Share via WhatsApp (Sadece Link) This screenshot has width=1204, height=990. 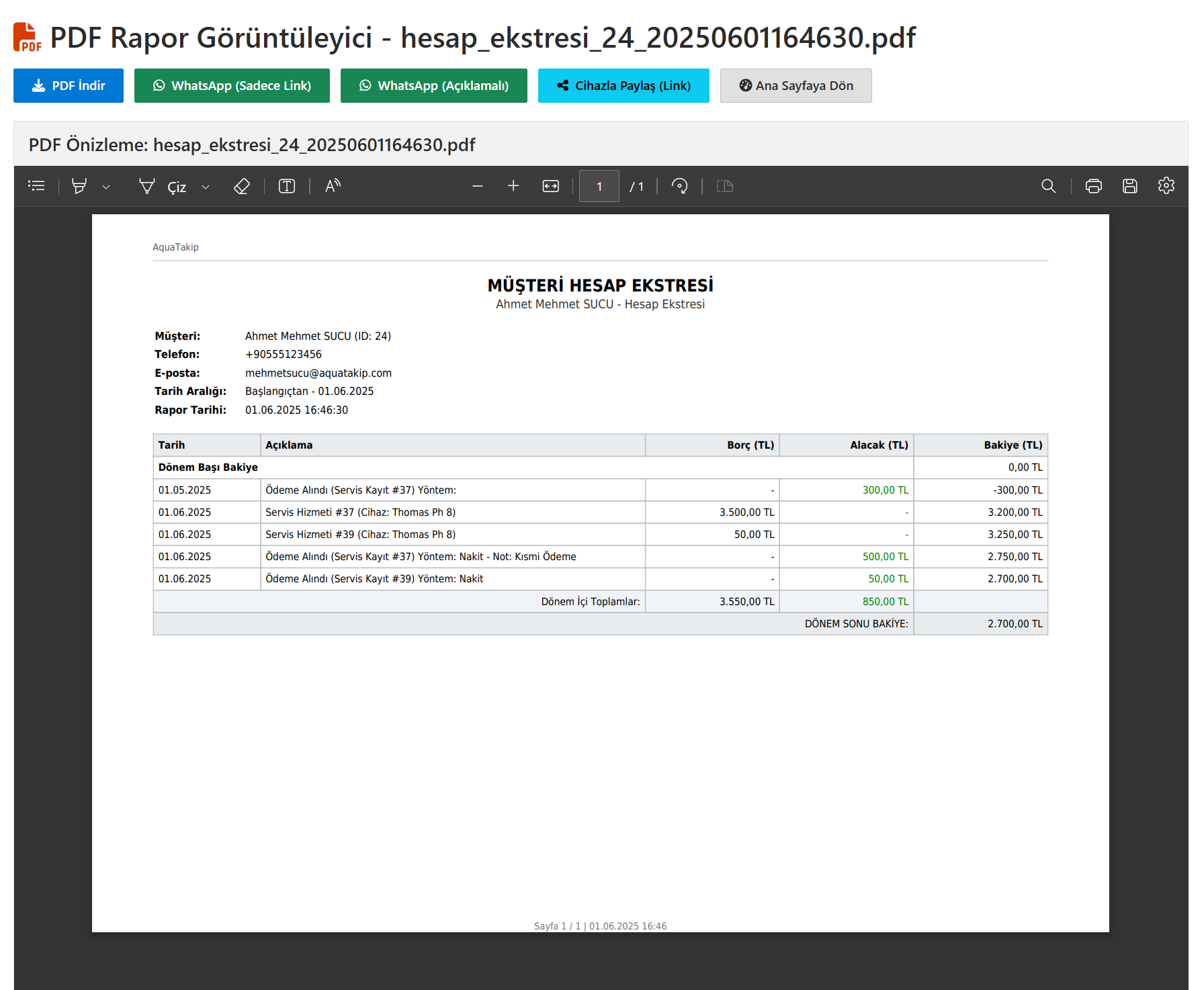[x=232, y=85]
